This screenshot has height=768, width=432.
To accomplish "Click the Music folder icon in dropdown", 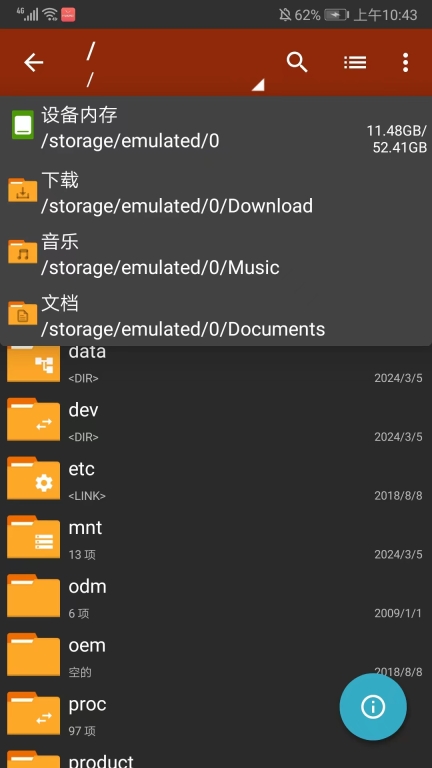I will pos(23,251).
